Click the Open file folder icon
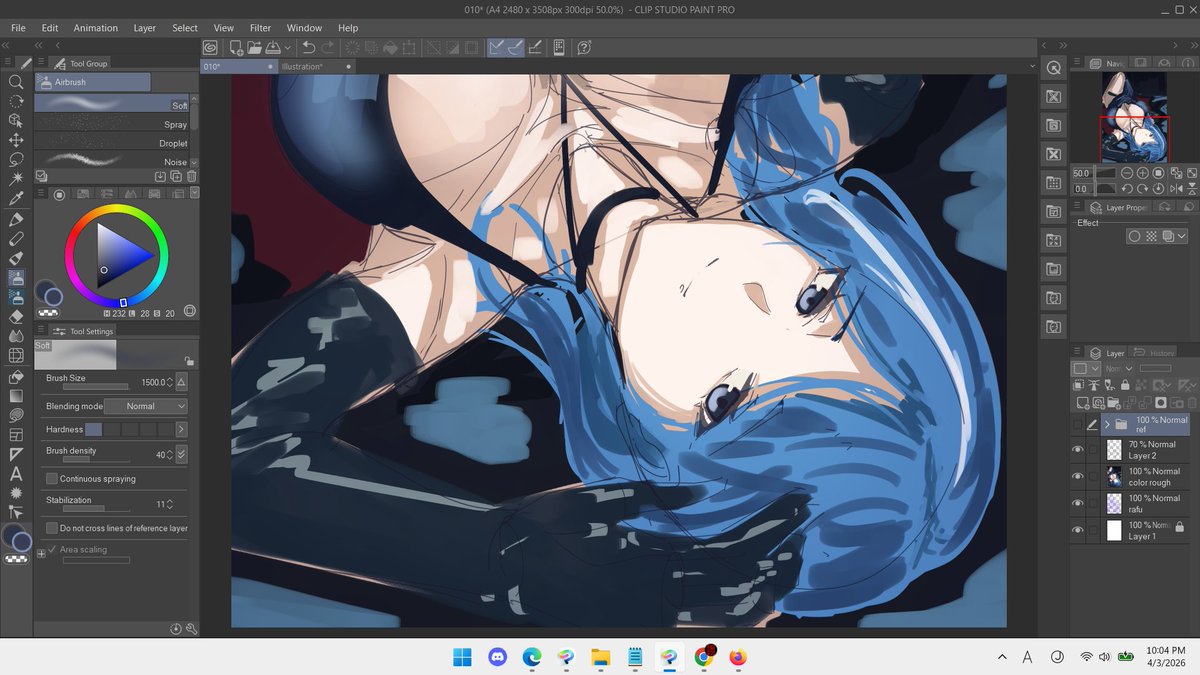This screenshot has height=675, width=1200. (254, 47)
